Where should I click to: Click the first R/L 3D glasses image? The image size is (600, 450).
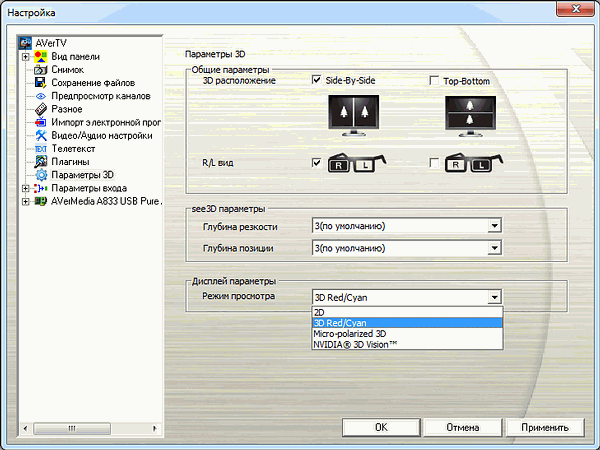pos(357,163)
